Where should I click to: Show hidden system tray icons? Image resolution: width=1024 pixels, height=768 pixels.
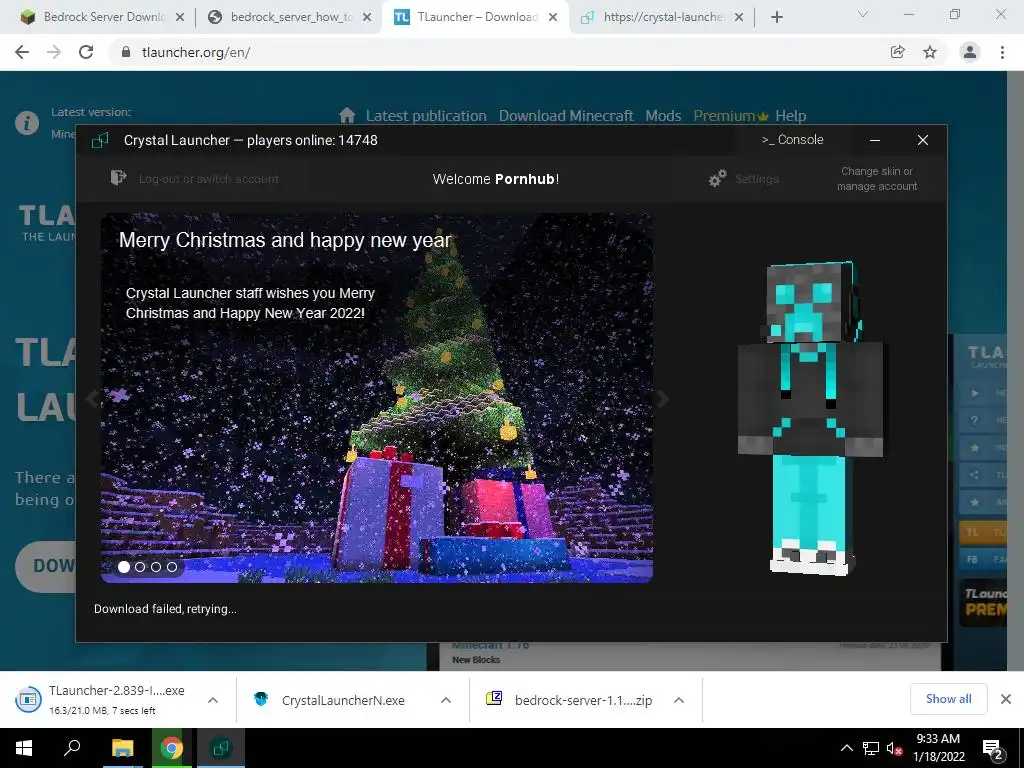click(x=846, y=748)
